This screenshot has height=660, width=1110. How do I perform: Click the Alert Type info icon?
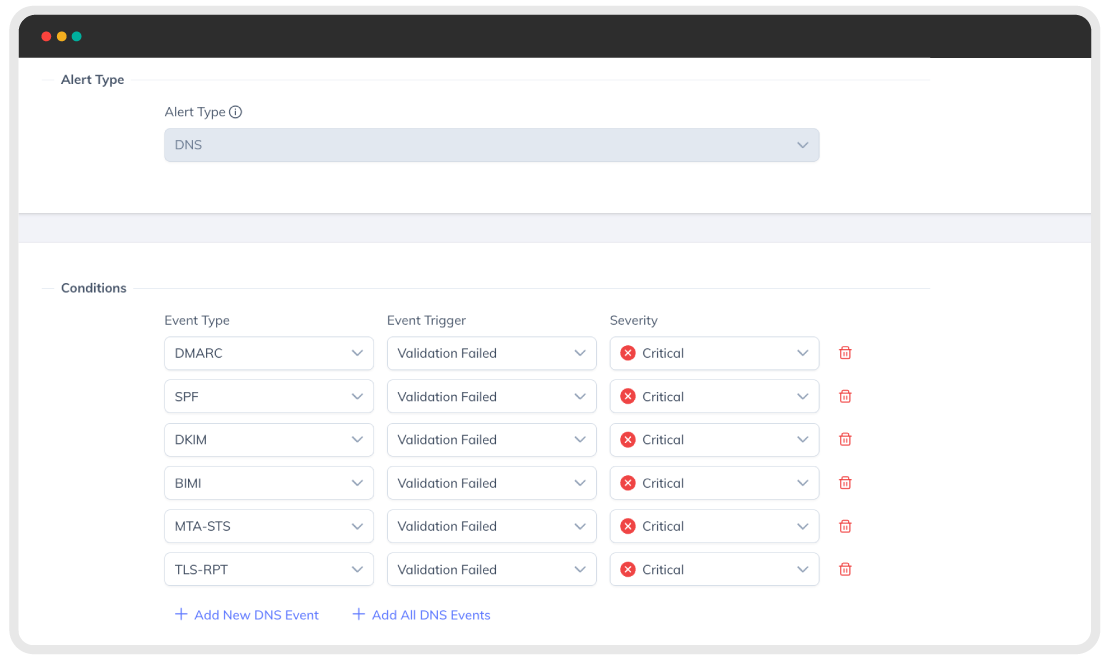[236, 112]
